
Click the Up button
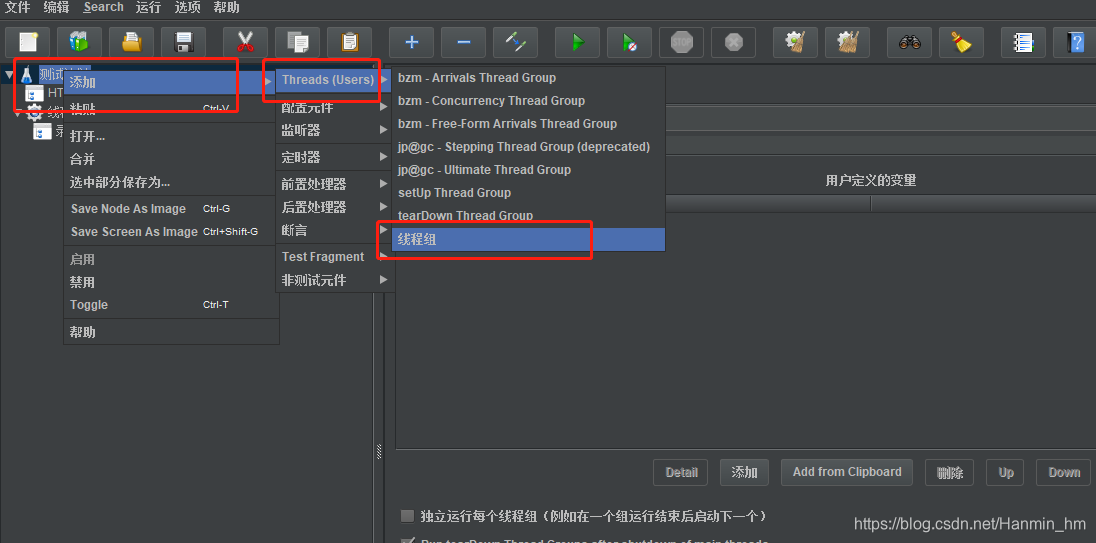pyautogui.click(x=1006, y=472)
